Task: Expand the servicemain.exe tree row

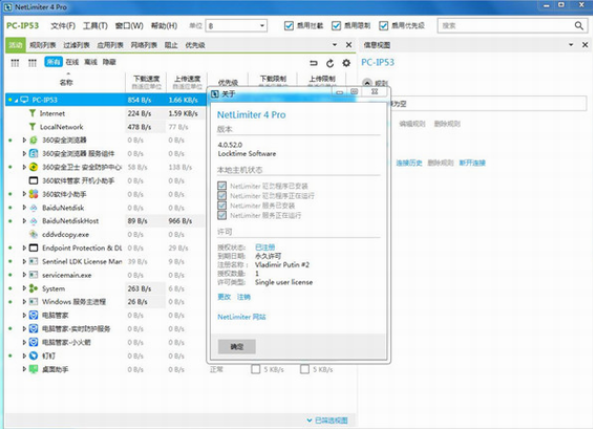Action: [24, 275]
